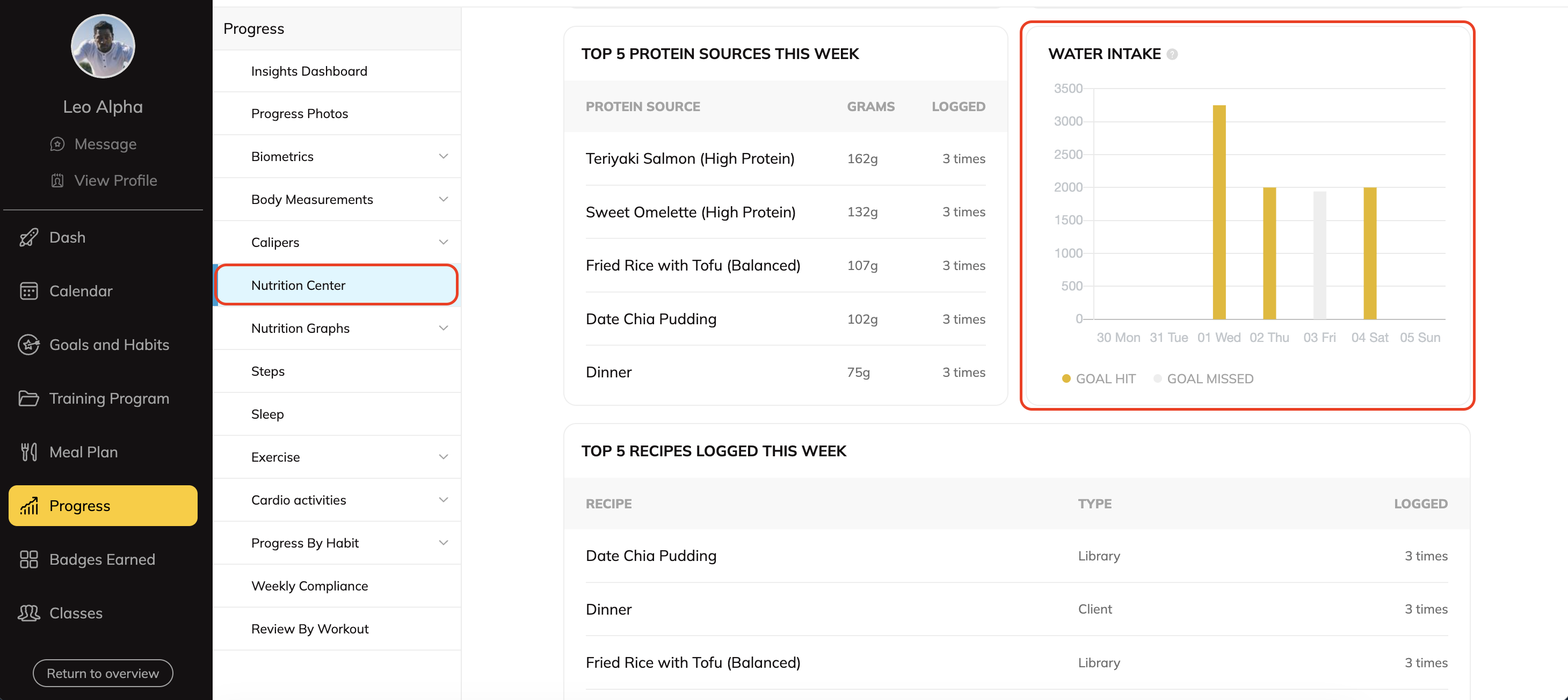Open Calendar via its sidebar icon
The width and height of the screenshot is (1568, 700).
click(x=28, y=291)
